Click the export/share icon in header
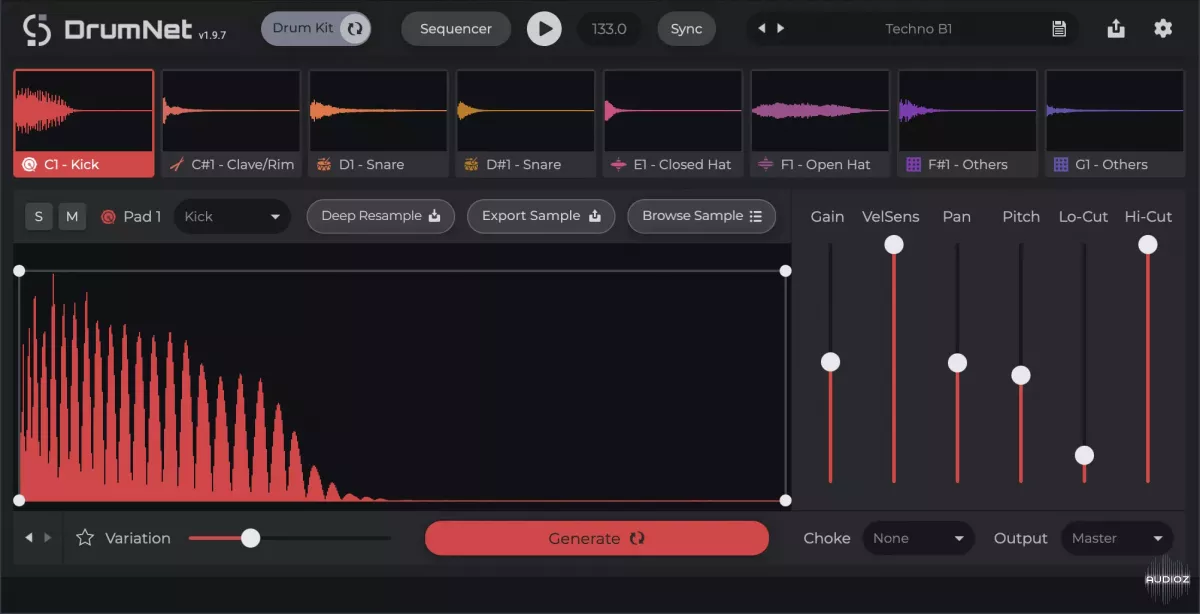Image resolution: width=1200 pixels, height=614 pixels. (x=1116, y=29)
